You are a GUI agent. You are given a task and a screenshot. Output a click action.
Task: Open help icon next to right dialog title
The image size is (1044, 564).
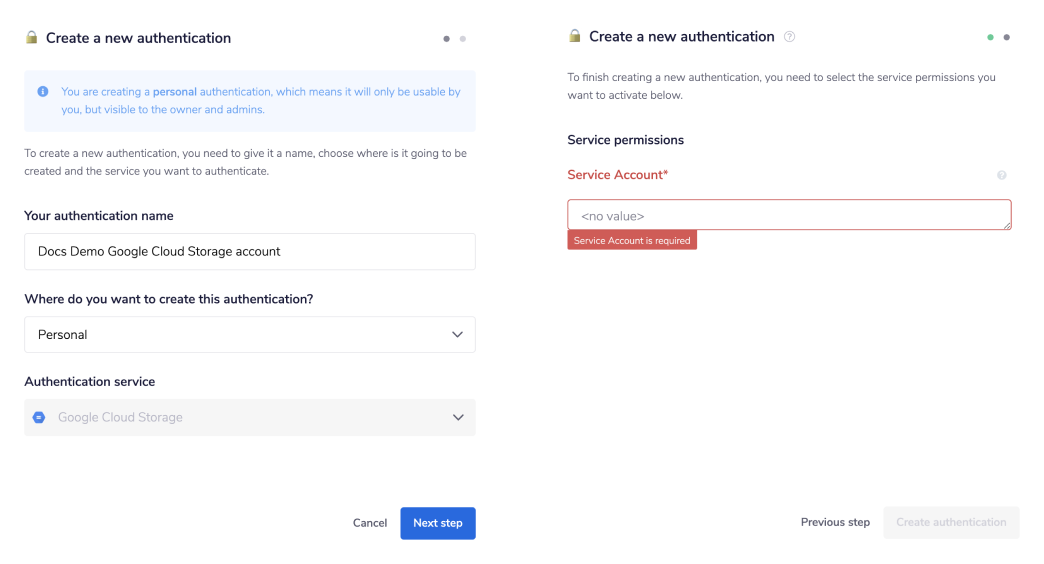[789, 37]
